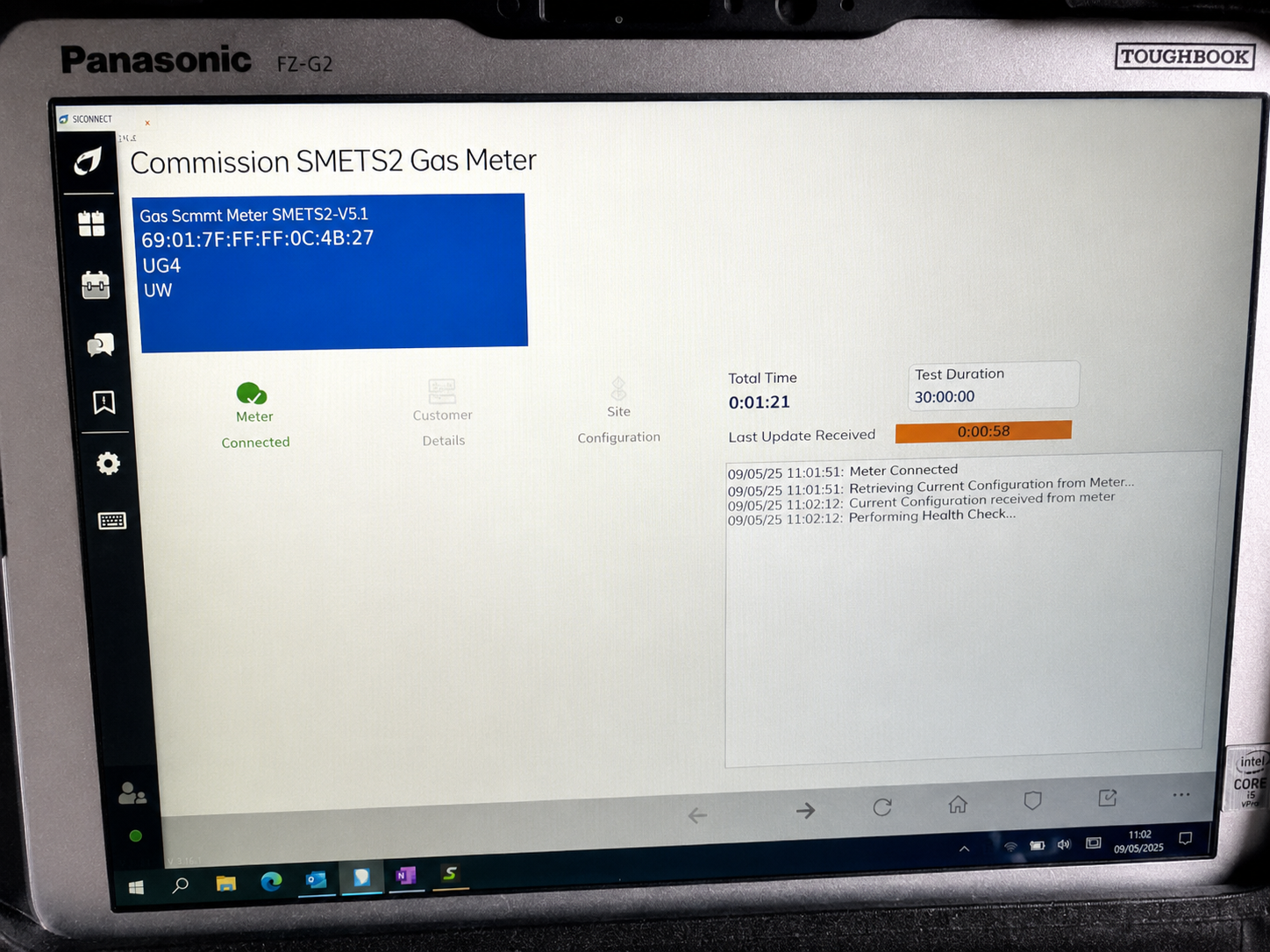Click the refresh icon in bottom bar
Viewport: 1270px width, 952px height.
tap(882, 806)
